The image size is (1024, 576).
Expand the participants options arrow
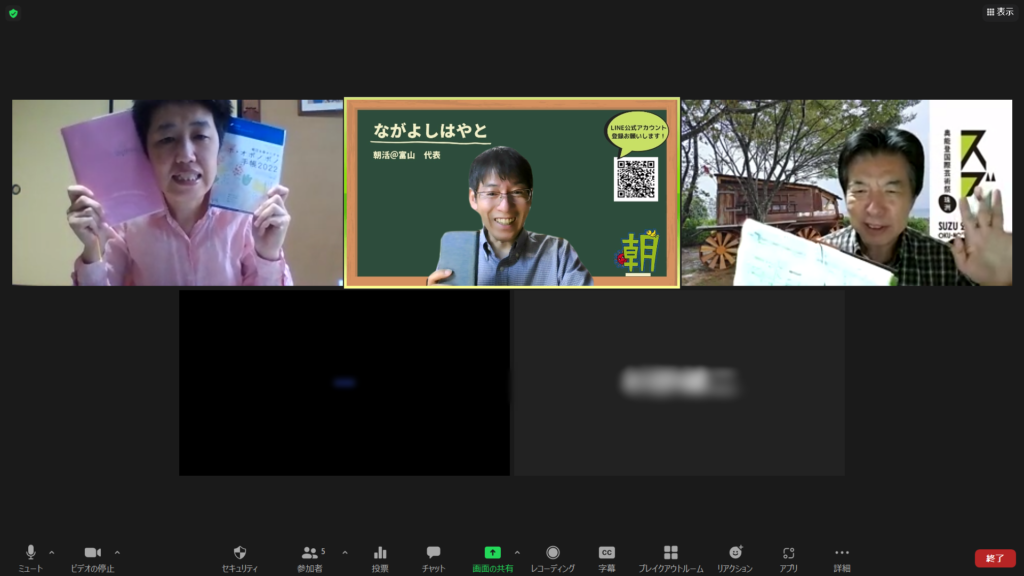[x=345, y=552]
